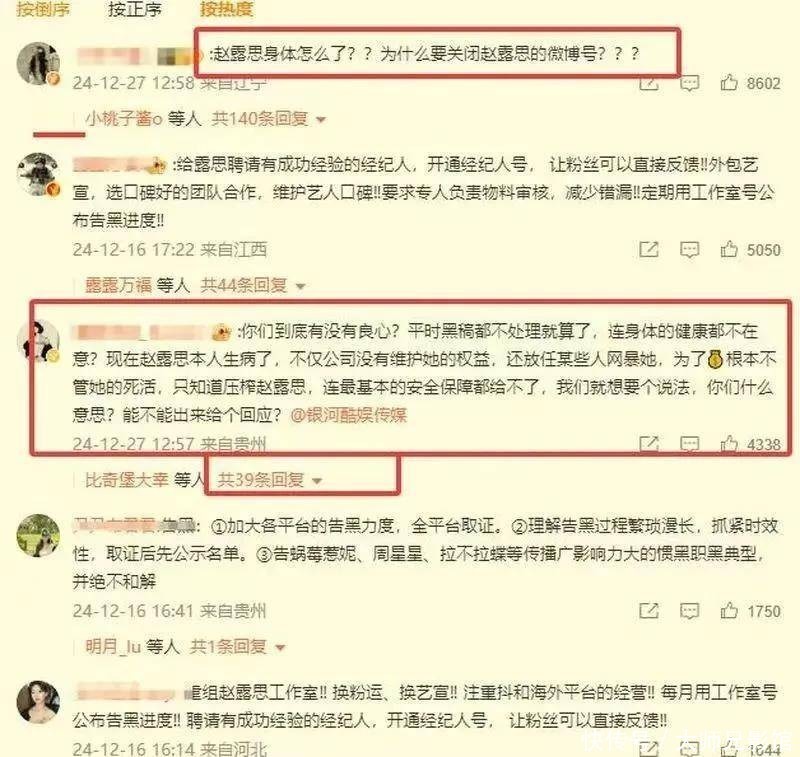The height and width of the screenshot is (757, 800).
Task: Sort comments by 按正序
Action: click(135, 9)
